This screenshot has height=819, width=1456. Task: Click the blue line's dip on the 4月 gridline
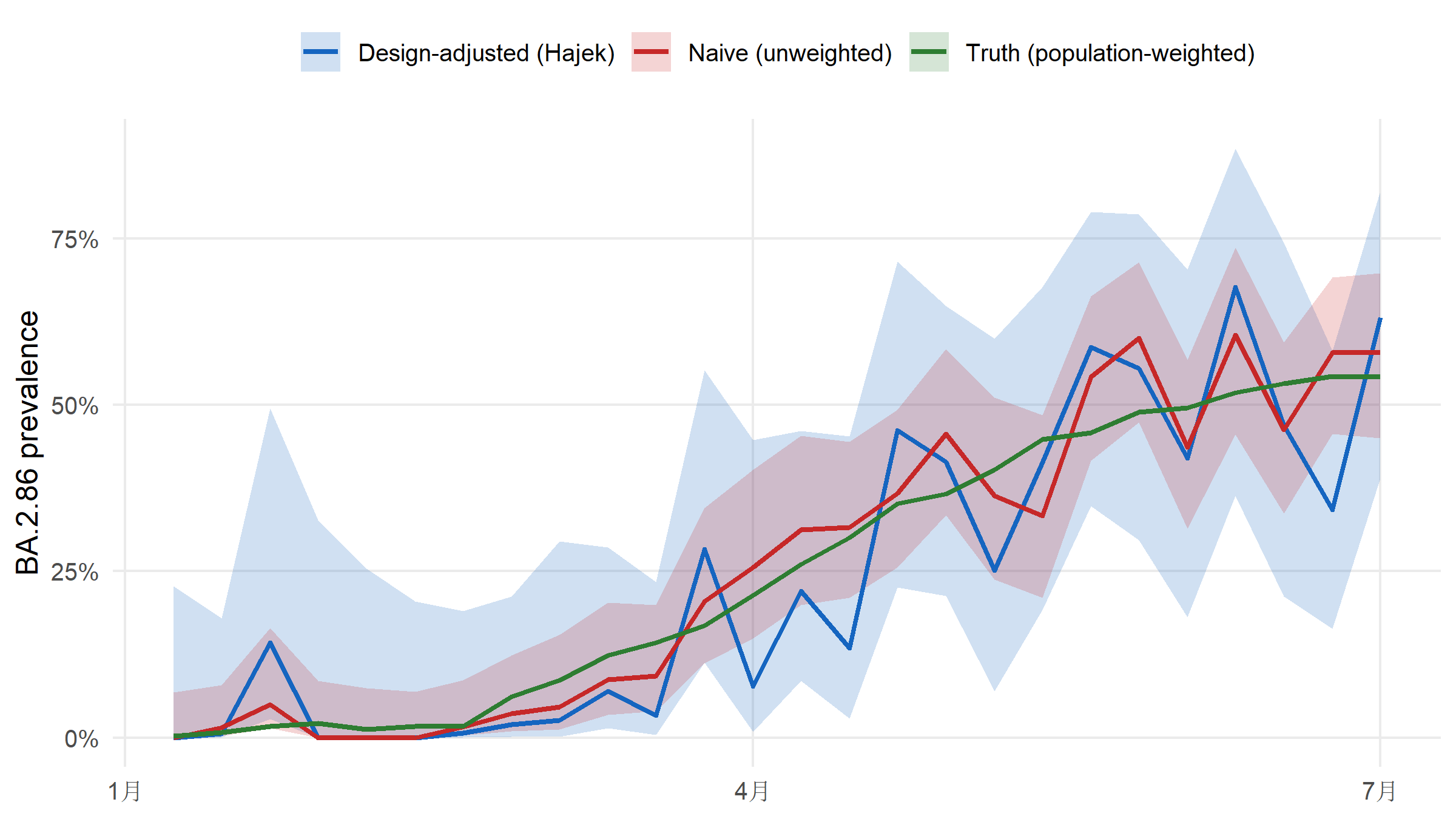[x=753, y=687]
